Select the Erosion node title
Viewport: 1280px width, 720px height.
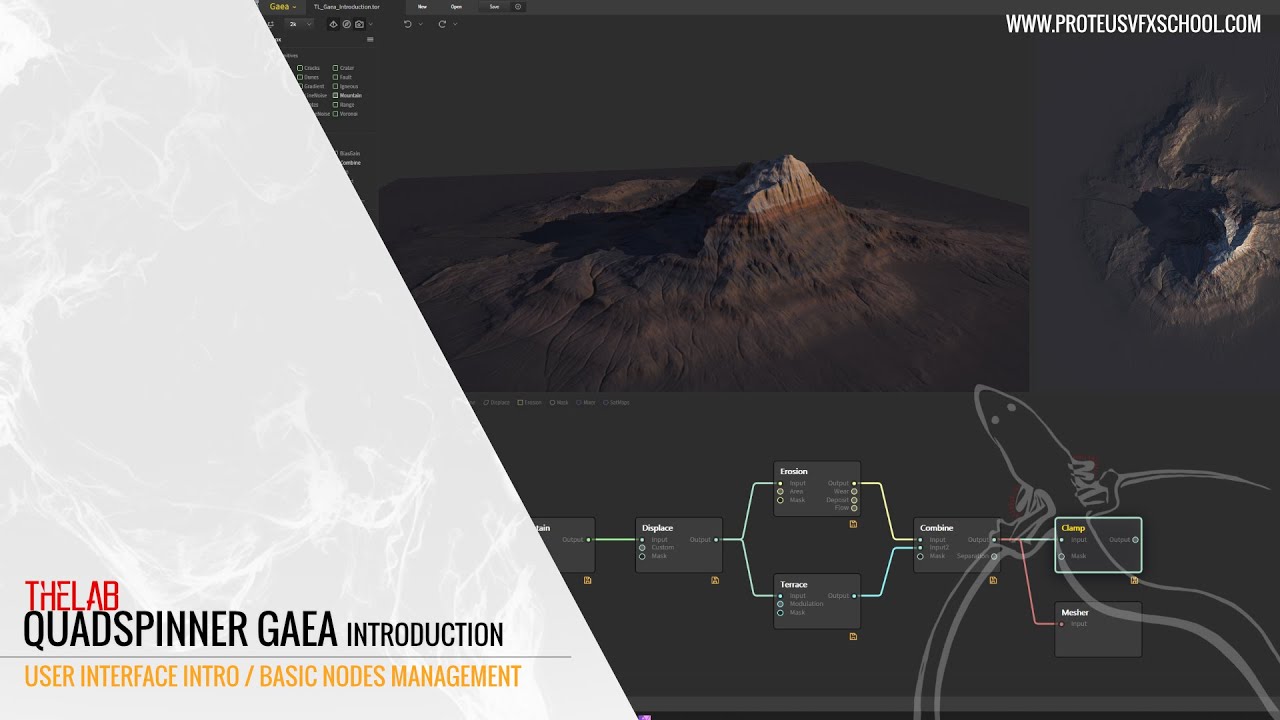click(794, 471)
